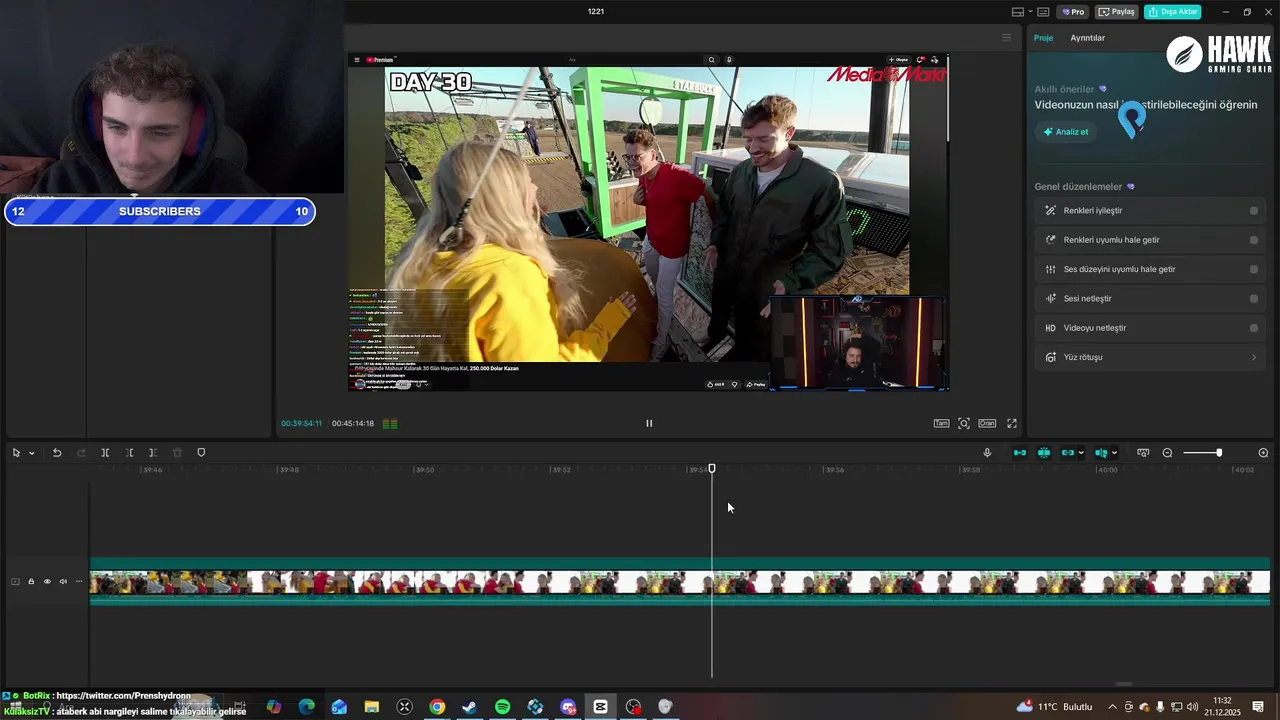1280x720 pixels.
Task: Enable Renkleri uyumlu hale getir option
Action: [1254, 240]
